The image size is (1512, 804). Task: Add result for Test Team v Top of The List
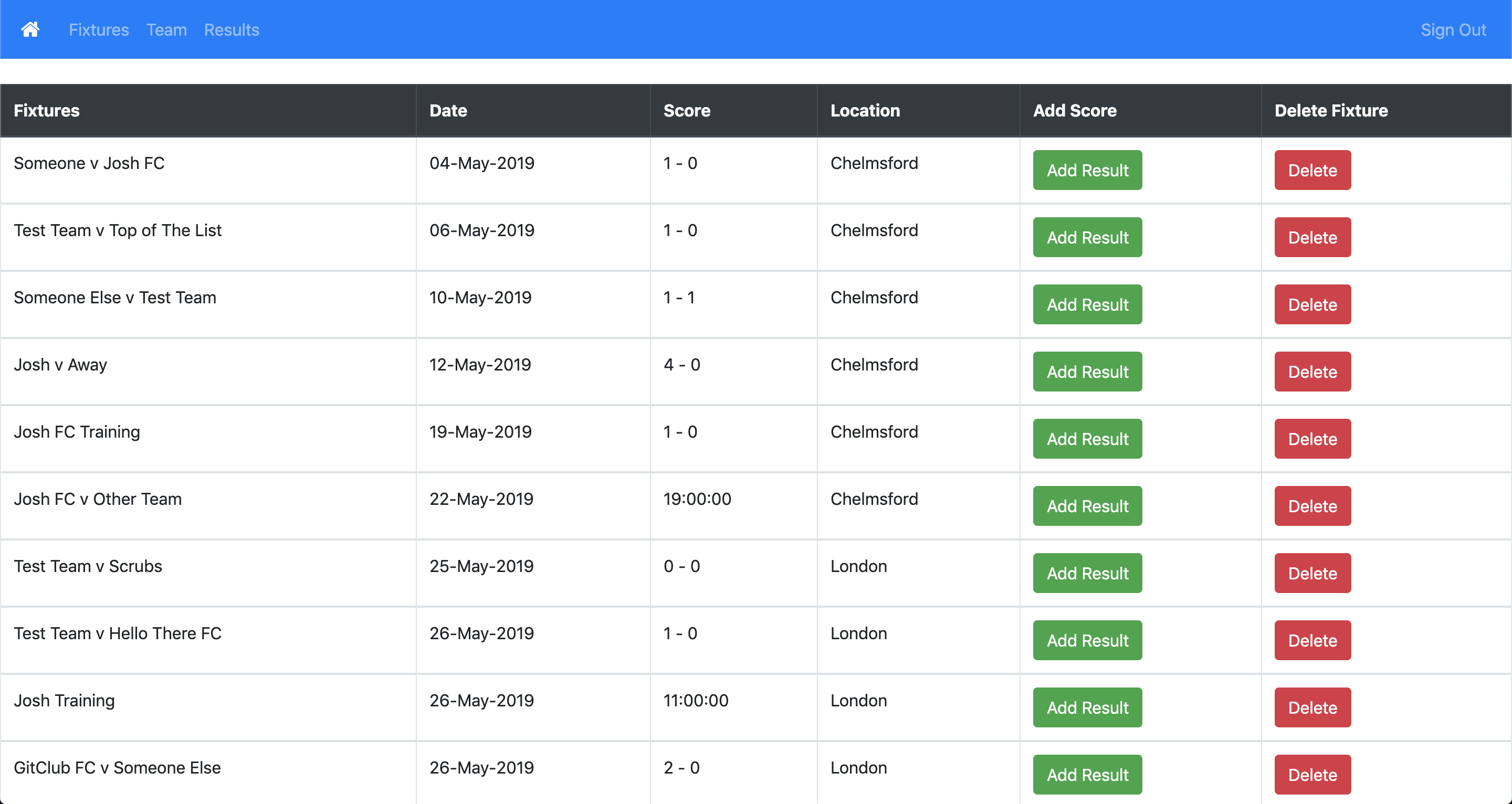(x=1087, y=237)
